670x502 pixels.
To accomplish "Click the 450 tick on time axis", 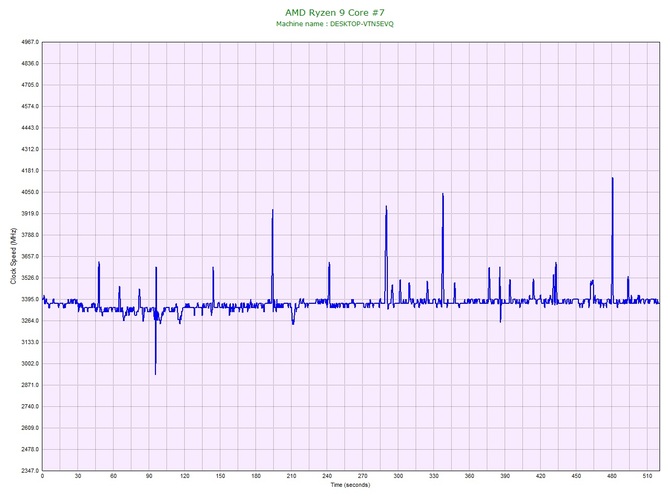I will (x=576, y=476).
